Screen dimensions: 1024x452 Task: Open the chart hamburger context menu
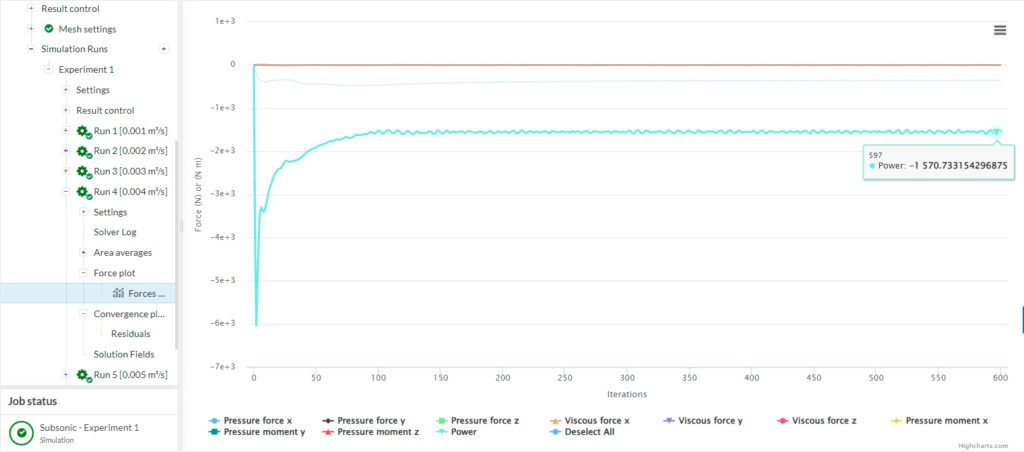coord(999,30)
